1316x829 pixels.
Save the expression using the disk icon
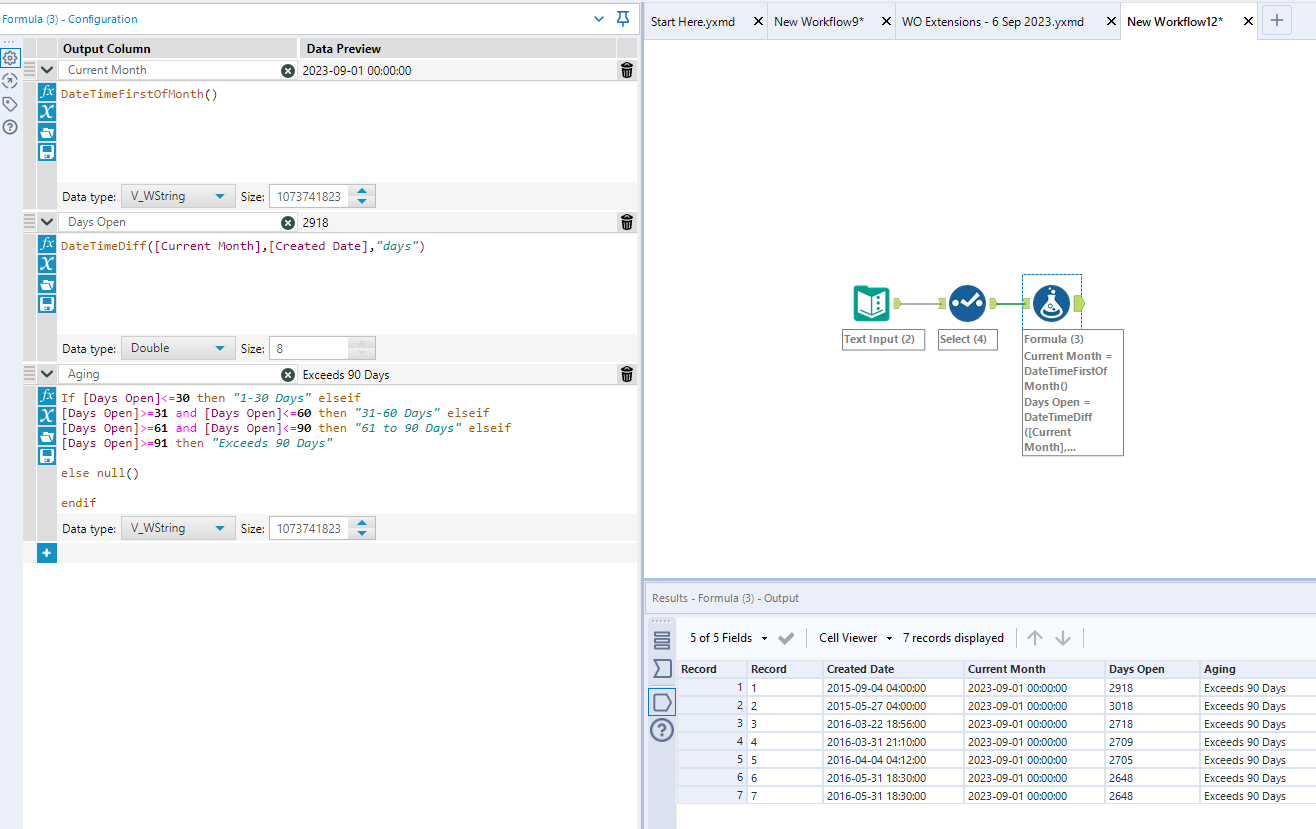click(46, 151)
